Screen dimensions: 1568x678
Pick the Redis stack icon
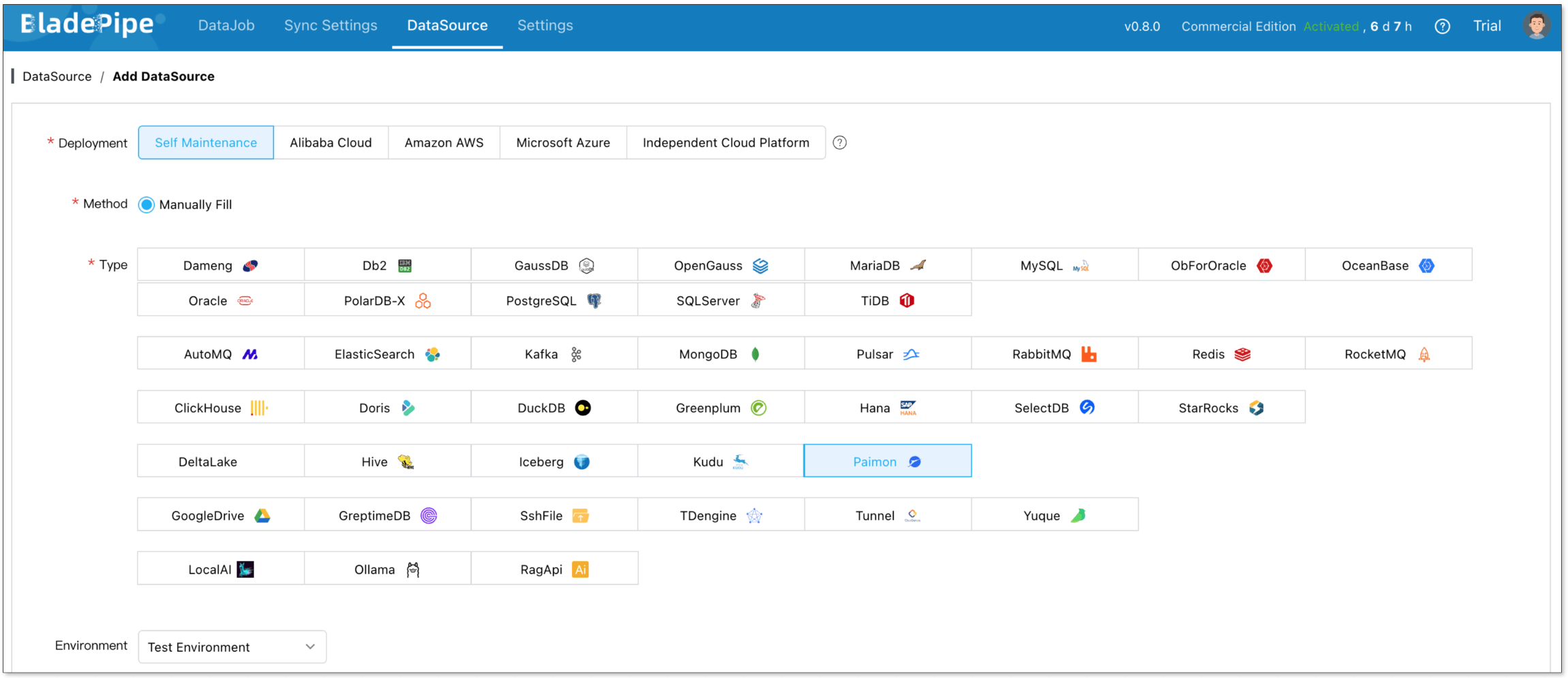click(1242, 354)
